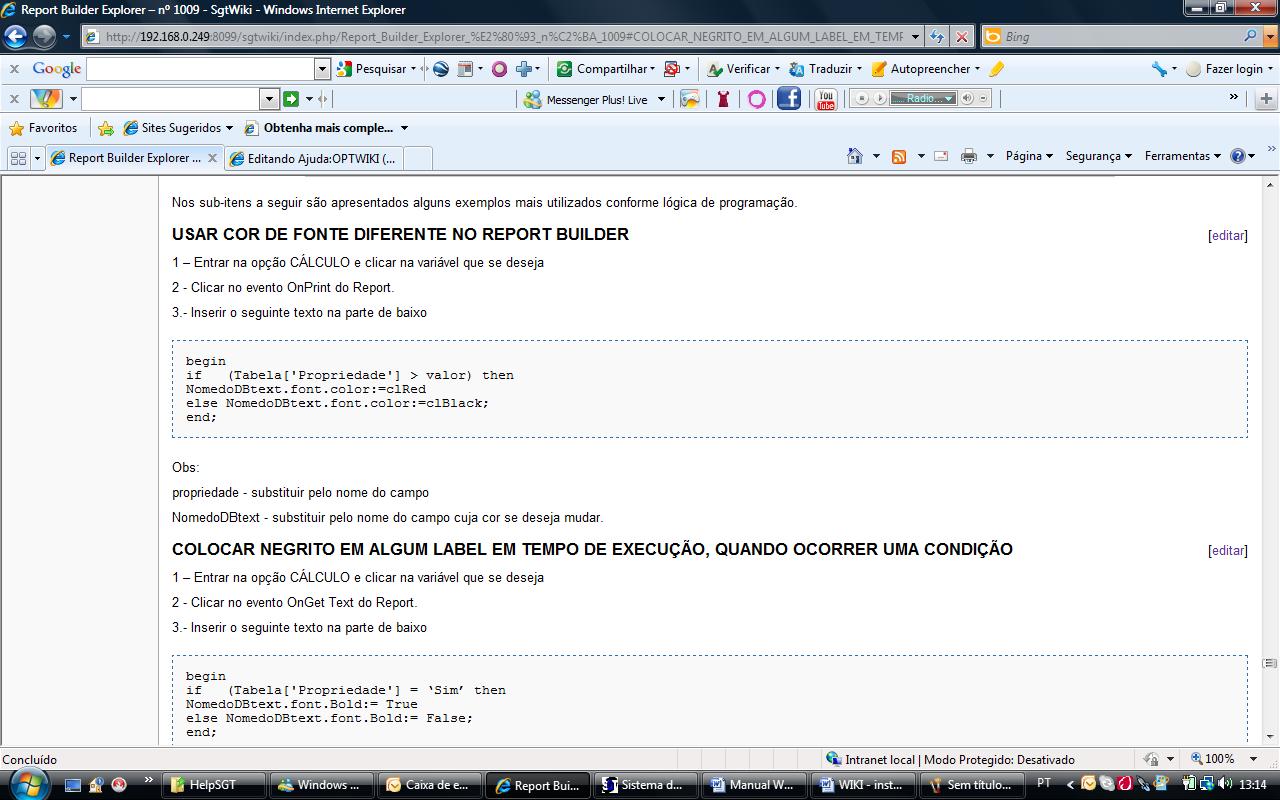Expand the Ferramentas dropdown menu
This screenshot has height=800, width=1280.
click(x=1182, y=156)
